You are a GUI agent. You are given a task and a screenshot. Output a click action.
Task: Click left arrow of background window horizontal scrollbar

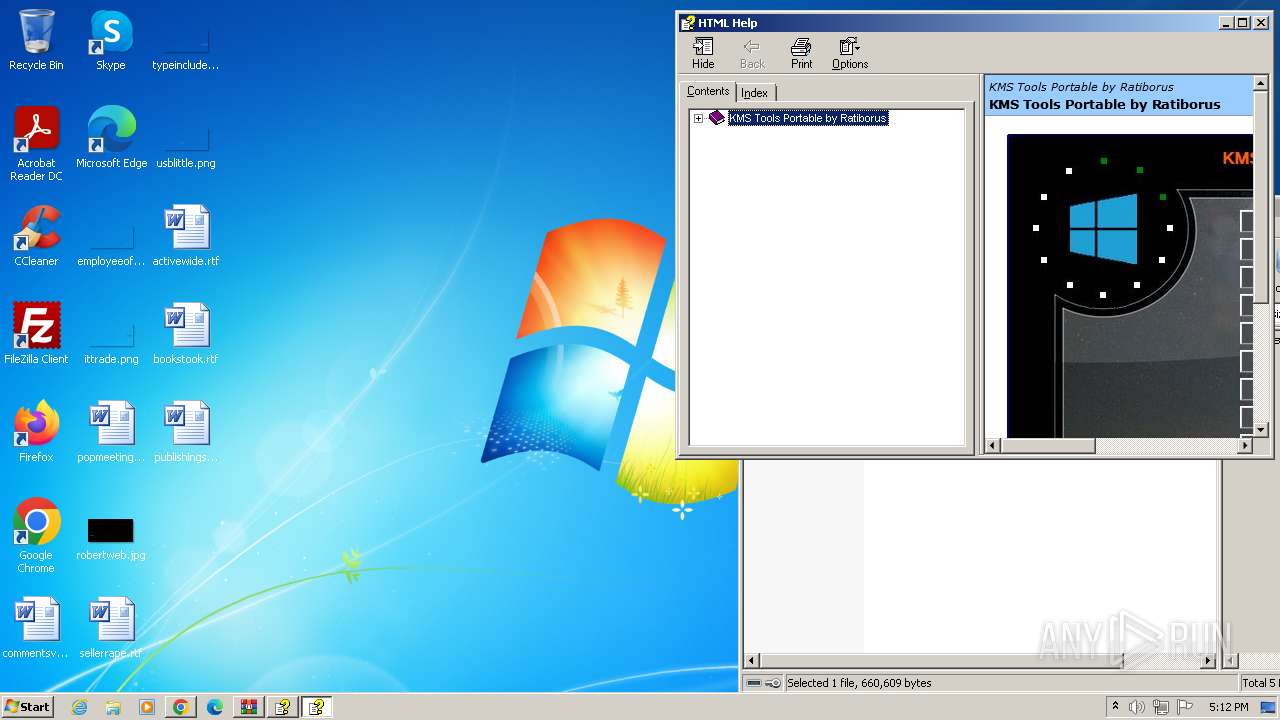pos(752,661)
